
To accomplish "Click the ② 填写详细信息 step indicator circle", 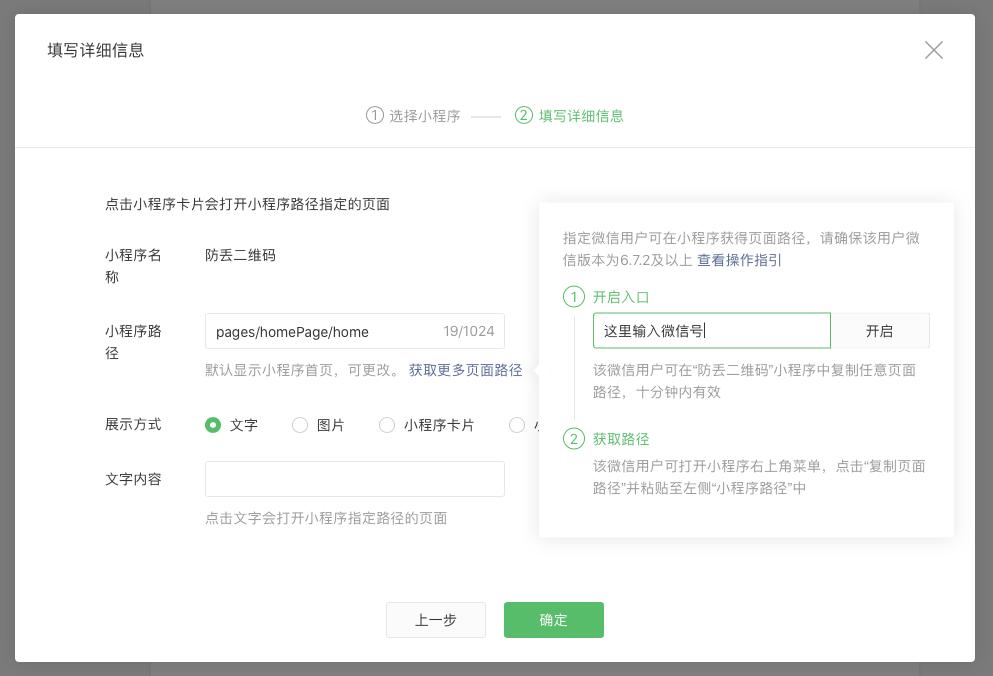I will (x=523, y=116).
